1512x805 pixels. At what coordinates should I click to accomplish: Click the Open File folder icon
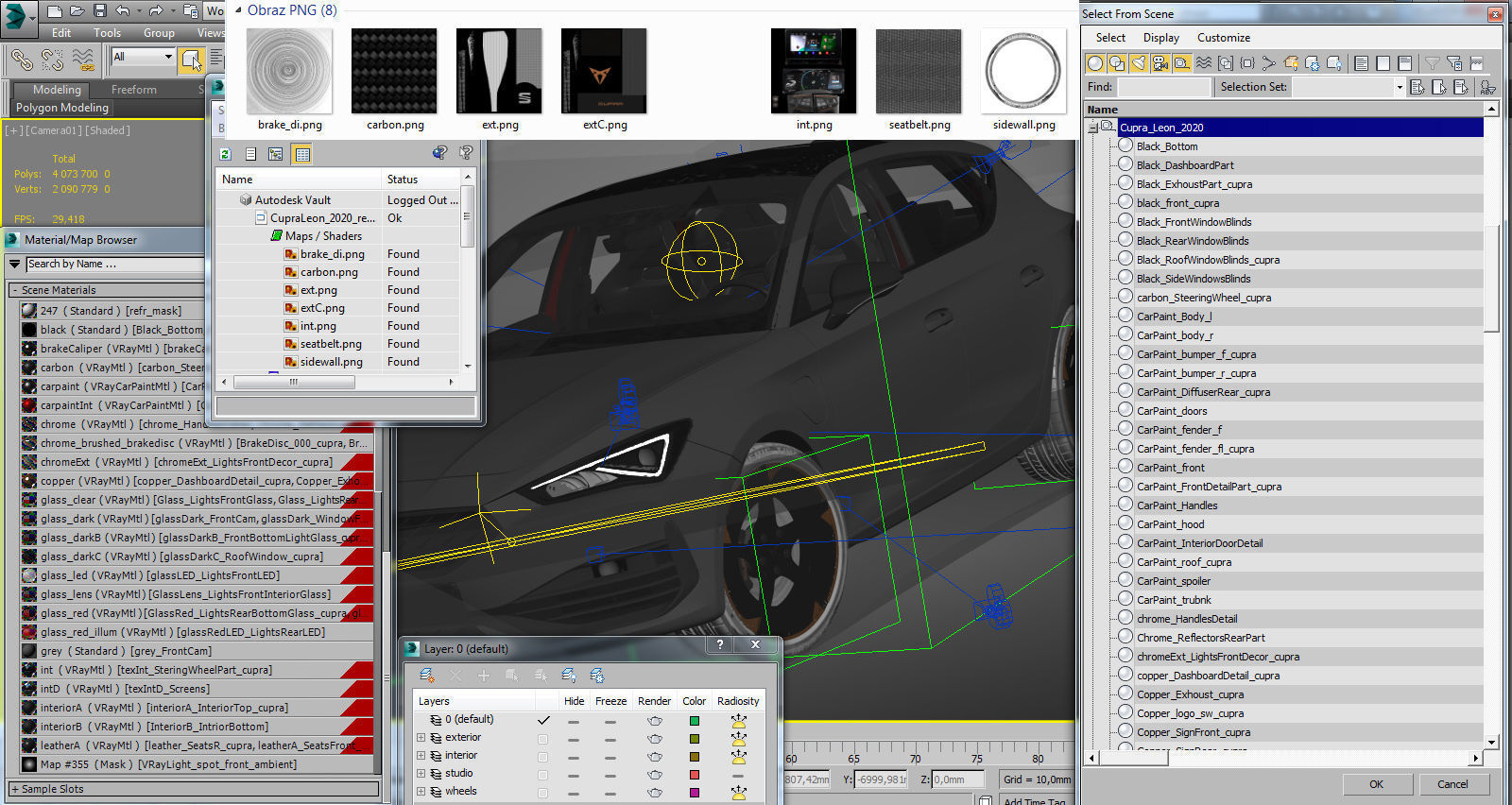click(77, 11)
